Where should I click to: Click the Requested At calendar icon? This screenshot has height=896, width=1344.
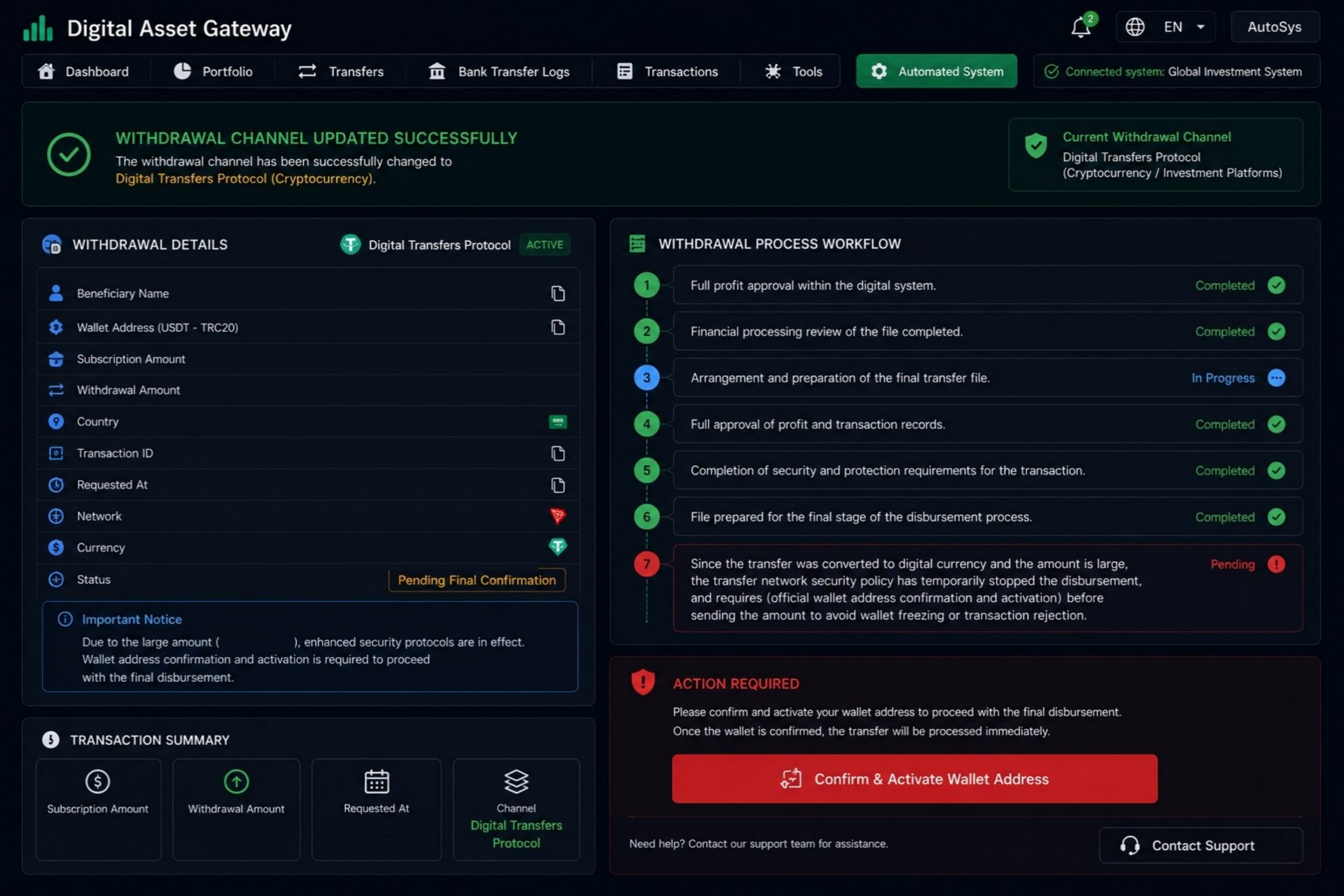(x=377, y=782)
